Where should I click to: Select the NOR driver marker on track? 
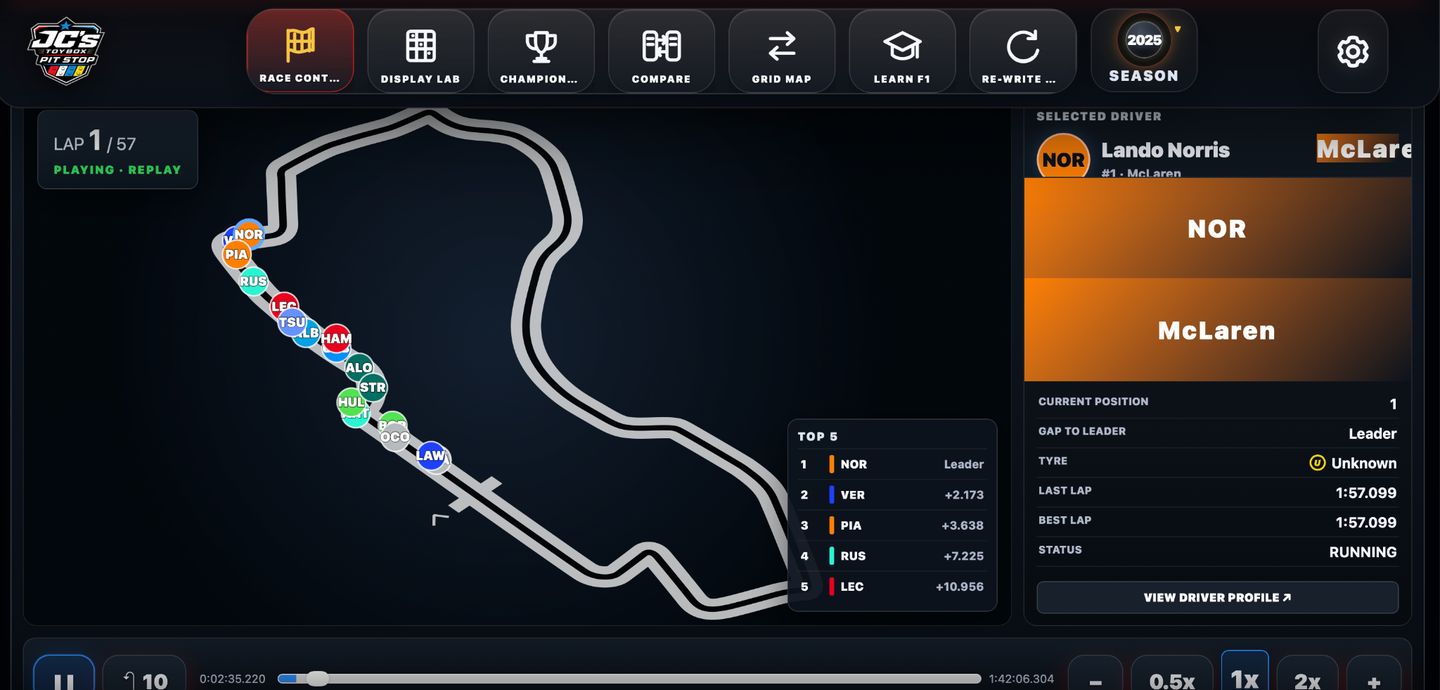(249, 234)
